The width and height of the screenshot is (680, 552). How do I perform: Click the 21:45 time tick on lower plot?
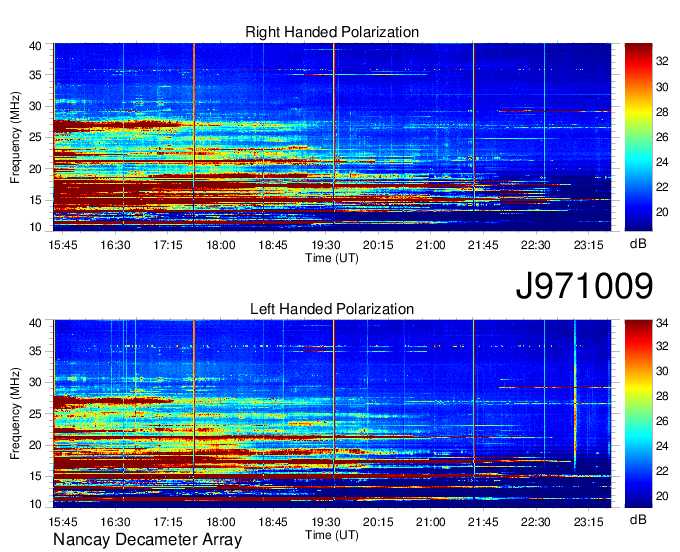click(x=483, y=522)
